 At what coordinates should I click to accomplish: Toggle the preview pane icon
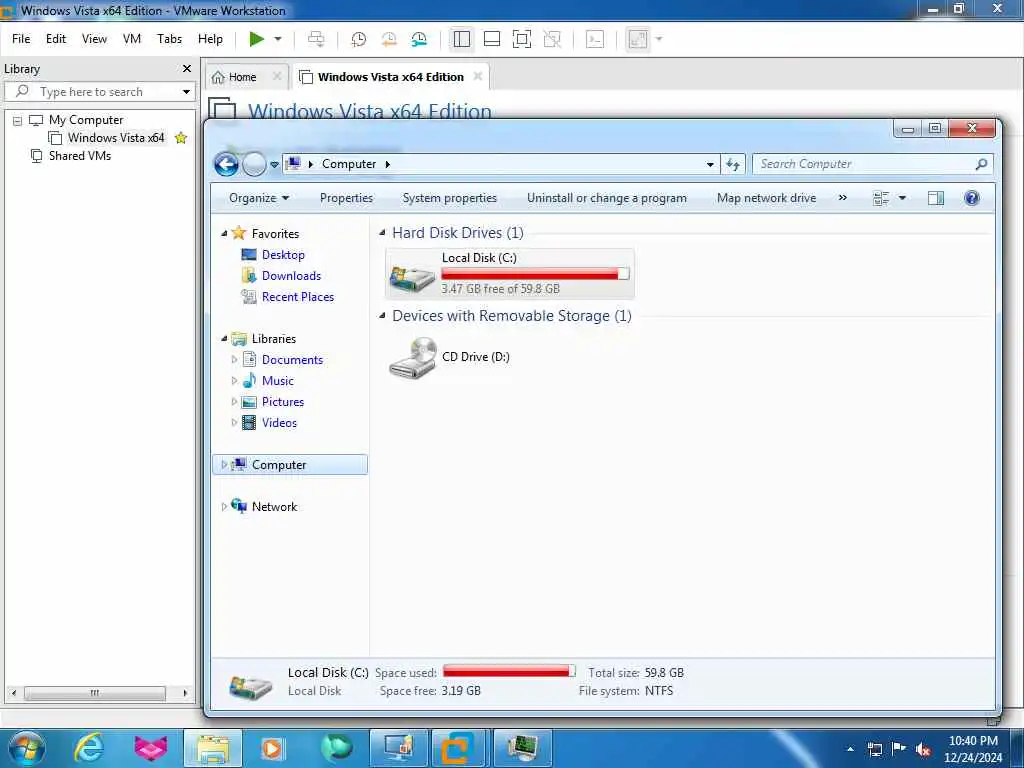936,198
